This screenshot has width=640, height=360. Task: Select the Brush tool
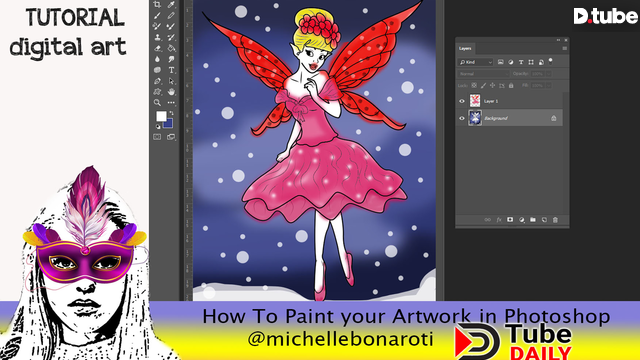pyautogui.click(x=157, y=16)
